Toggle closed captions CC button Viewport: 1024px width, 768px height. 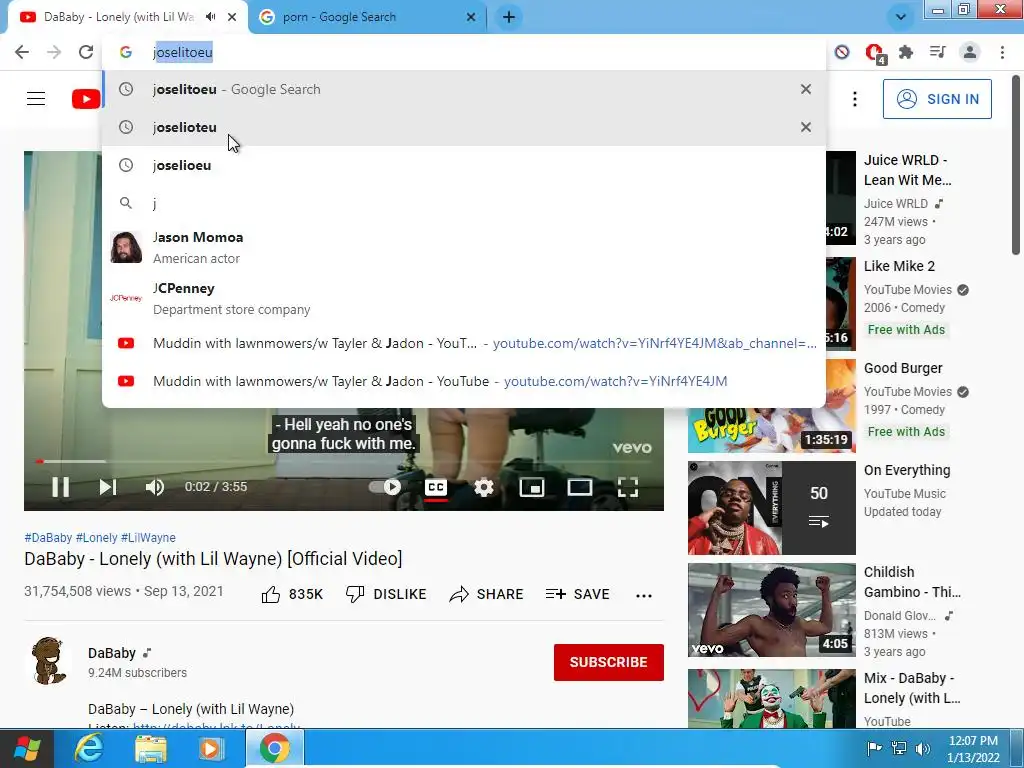pos(436,487)
